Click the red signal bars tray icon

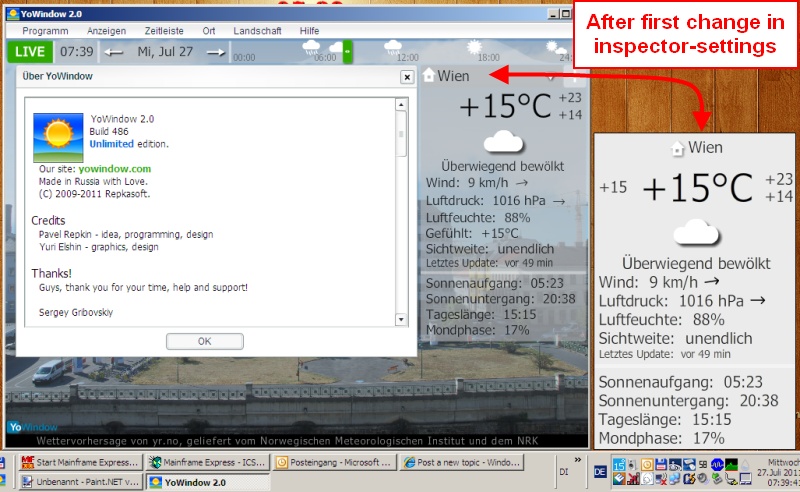(633, 479)
